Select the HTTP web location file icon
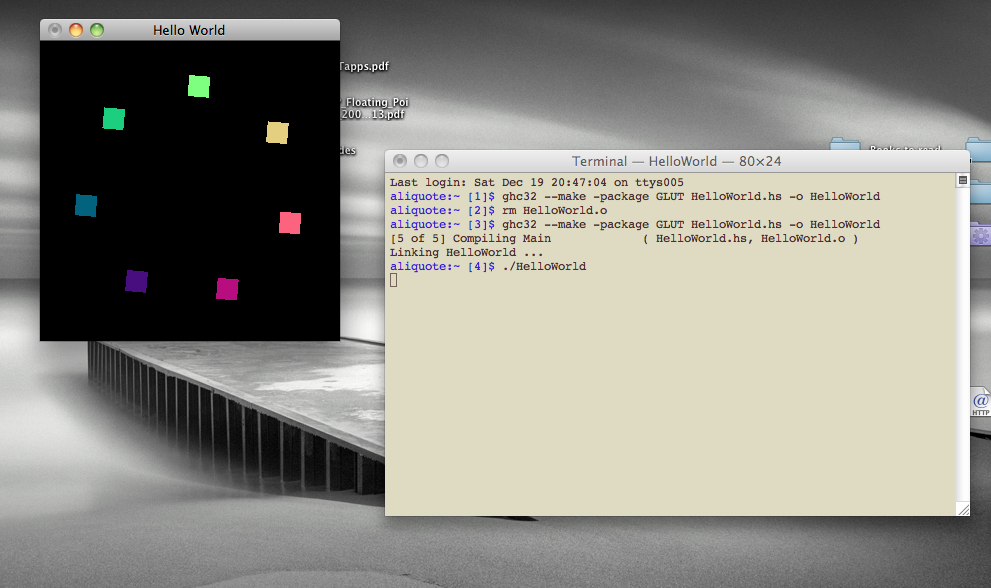 tap(980, 402)
